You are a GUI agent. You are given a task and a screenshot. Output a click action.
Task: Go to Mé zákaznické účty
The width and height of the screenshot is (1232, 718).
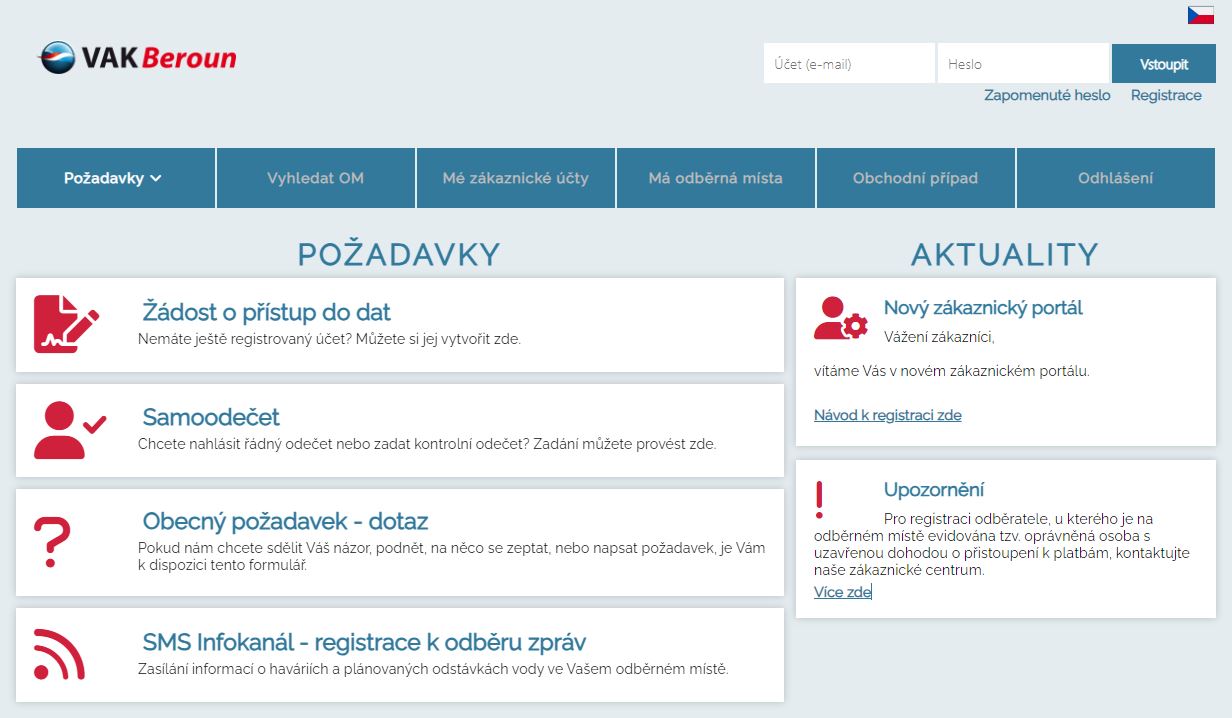pyautogui.click(x=515, y=178)
